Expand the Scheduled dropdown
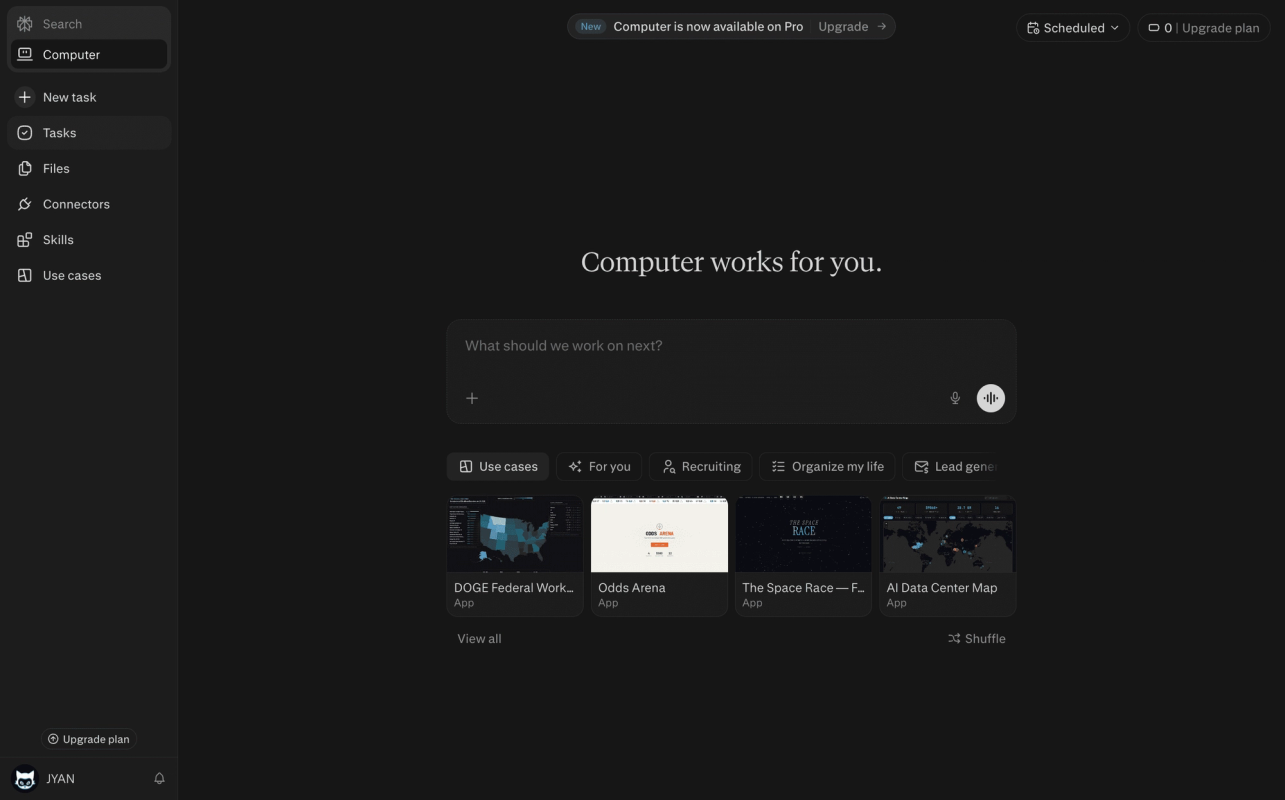The height and width of the screenshot is (800, 1285). tap(1073, 28)
